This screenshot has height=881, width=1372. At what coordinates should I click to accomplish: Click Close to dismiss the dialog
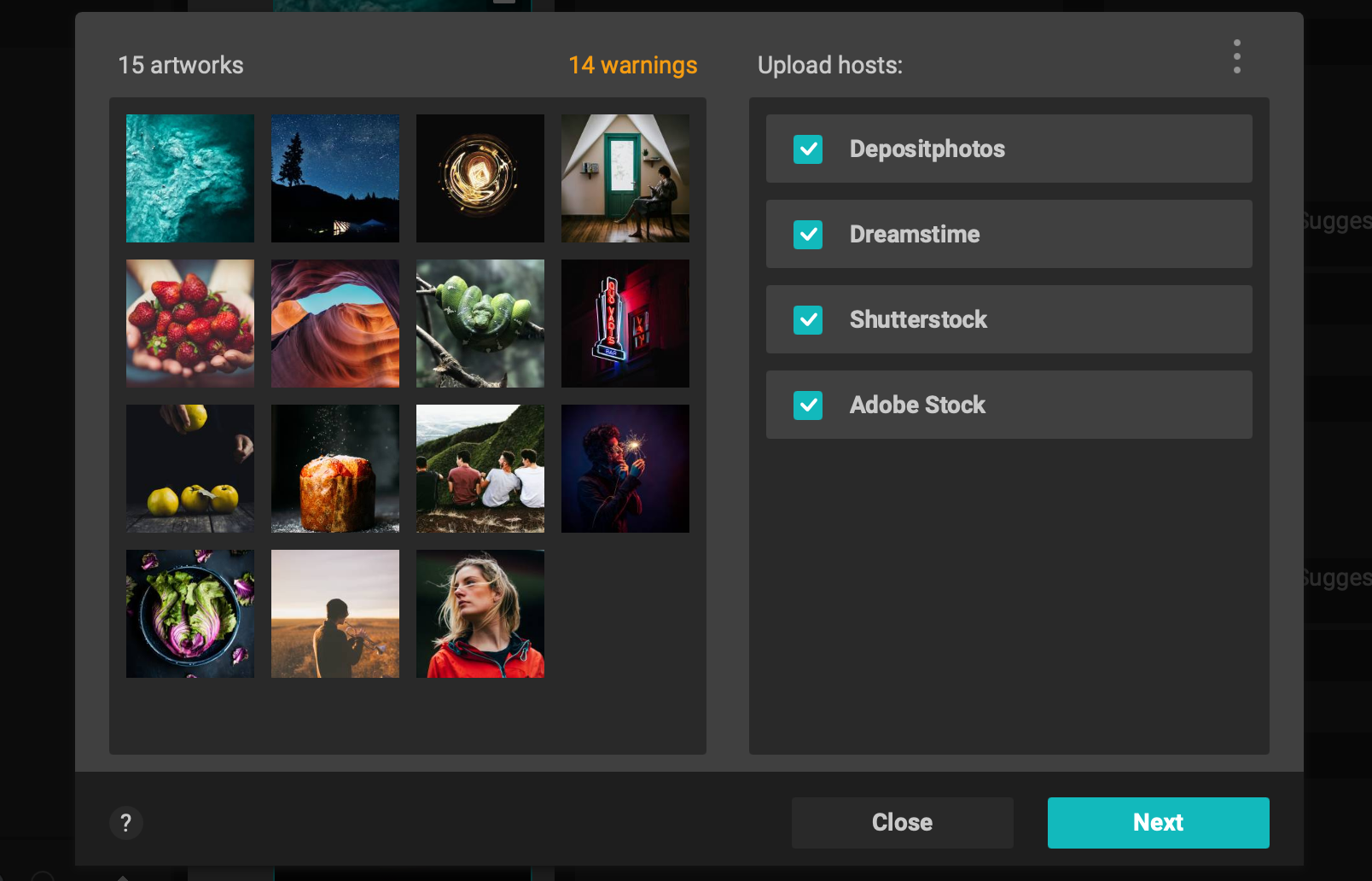(x=902, y=822)
